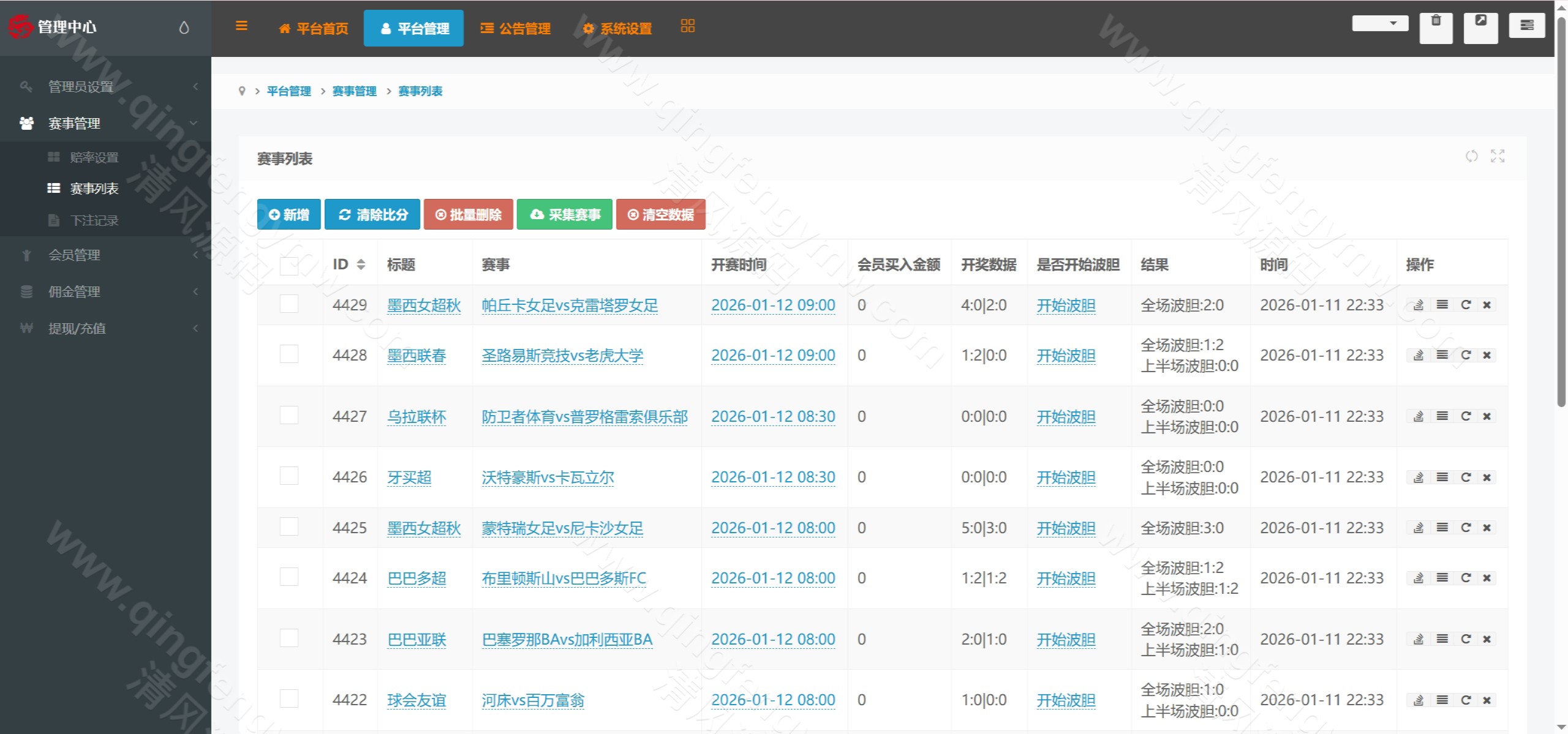Check the checkbox for match 4429
Viewport: 1568px width, 734px height.
[x=288, y=304]
